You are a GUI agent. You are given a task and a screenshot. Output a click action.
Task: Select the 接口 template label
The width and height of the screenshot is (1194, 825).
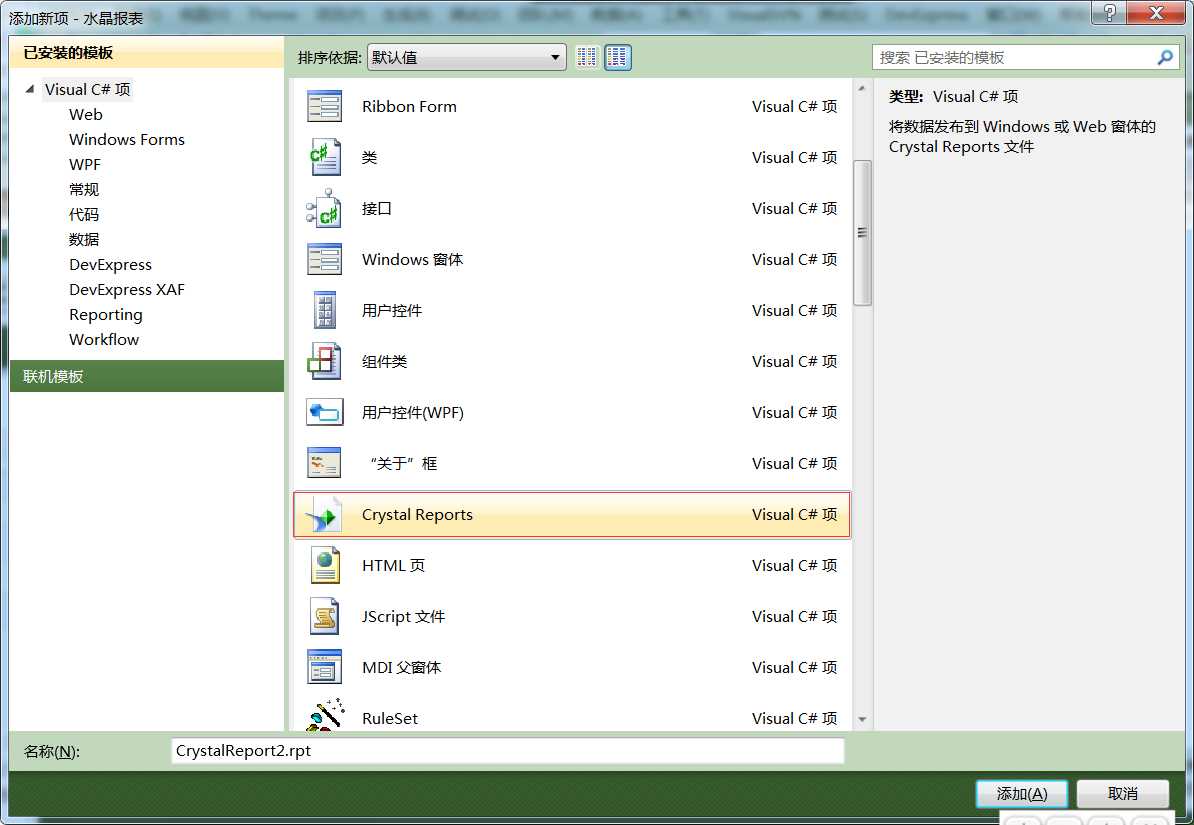click(x=376, y=209)
